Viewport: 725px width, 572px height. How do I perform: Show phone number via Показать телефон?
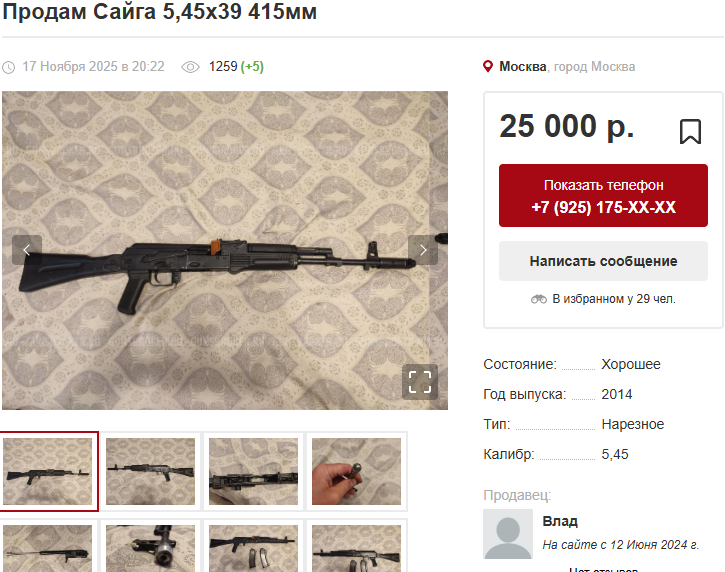[x=603, y=196]
